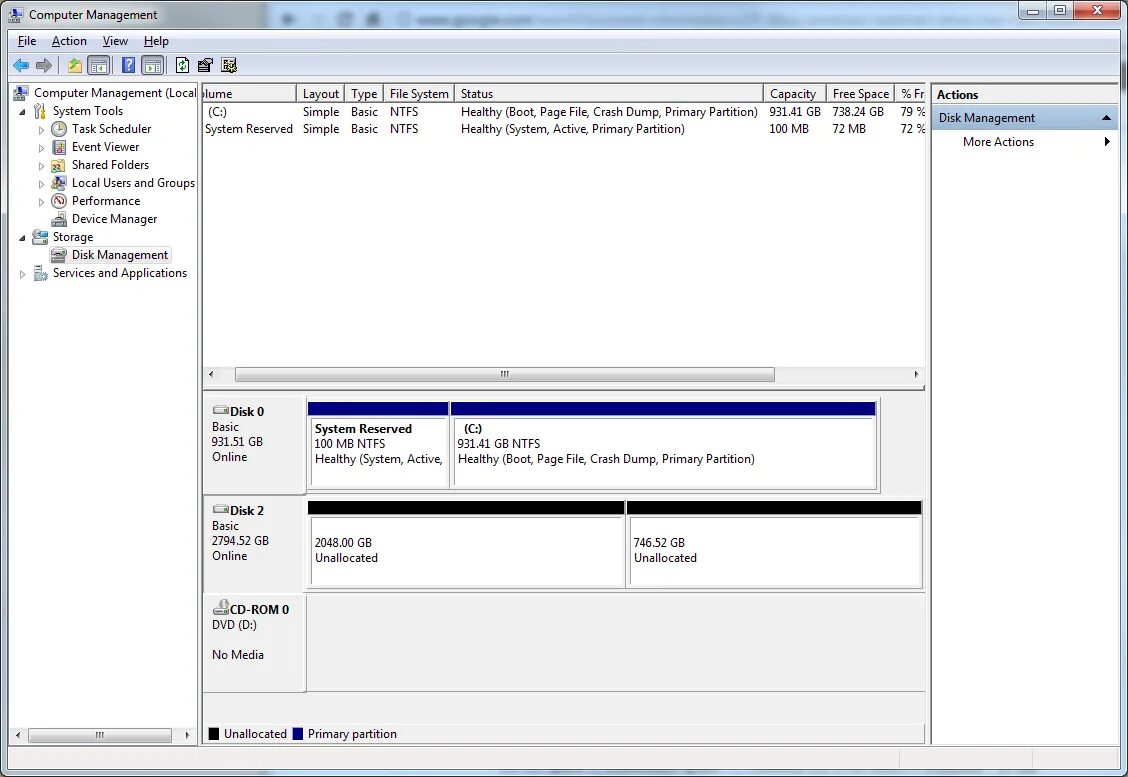Click the 931.41 GB capacity cell
The image size is (1128, 777).
tap(794, 112)
